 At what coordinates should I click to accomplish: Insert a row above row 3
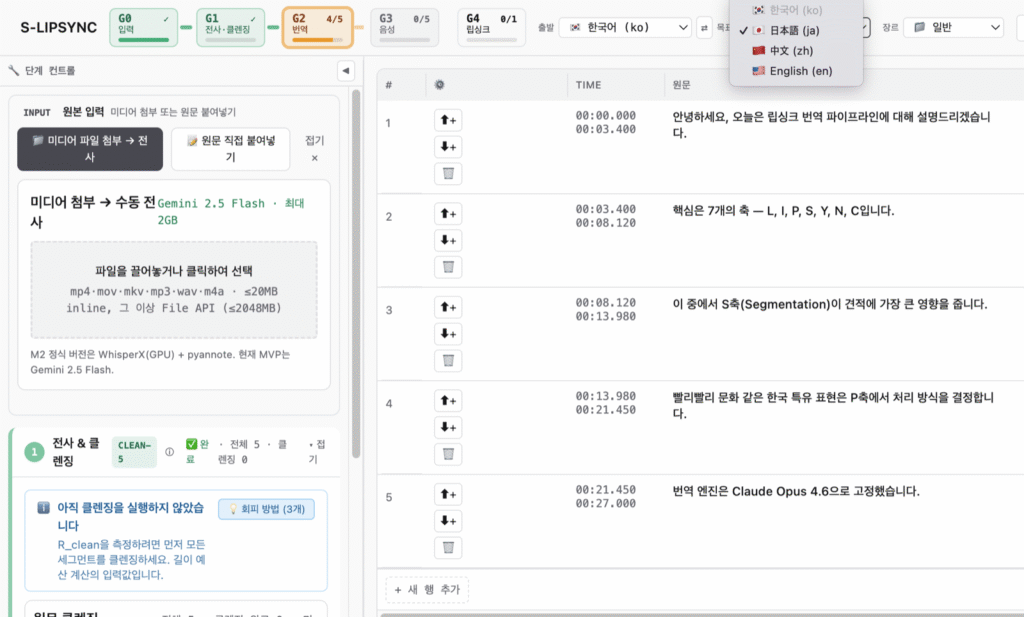pyautogui.click(x=448, y=307)
